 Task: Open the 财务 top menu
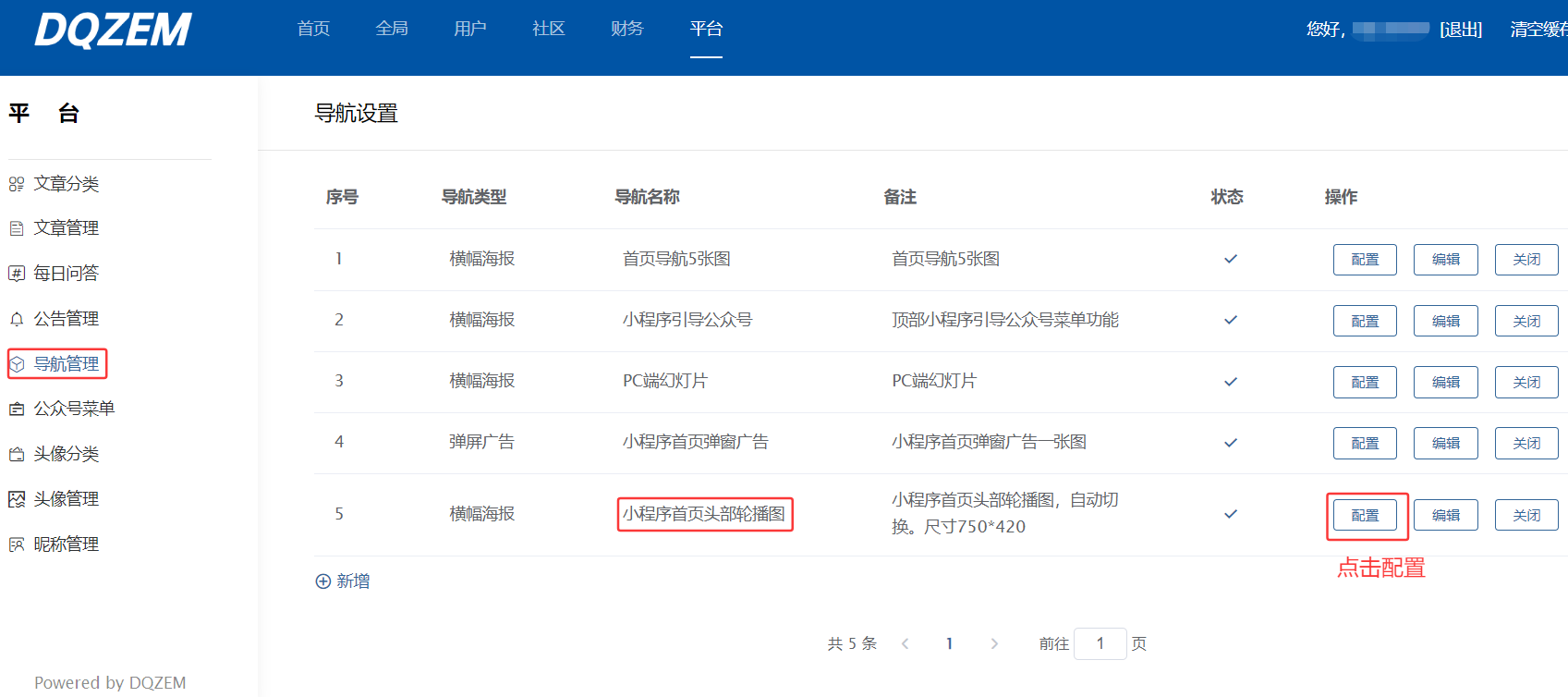(626, 29)
